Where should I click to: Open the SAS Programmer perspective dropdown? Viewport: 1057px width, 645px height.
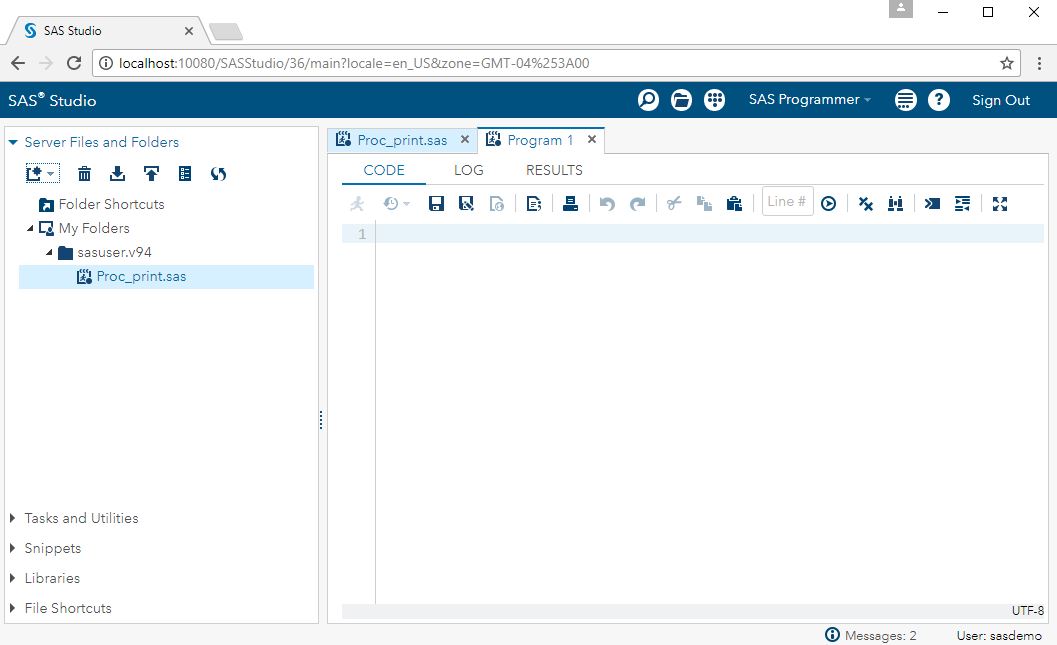(x=810, y=100)
